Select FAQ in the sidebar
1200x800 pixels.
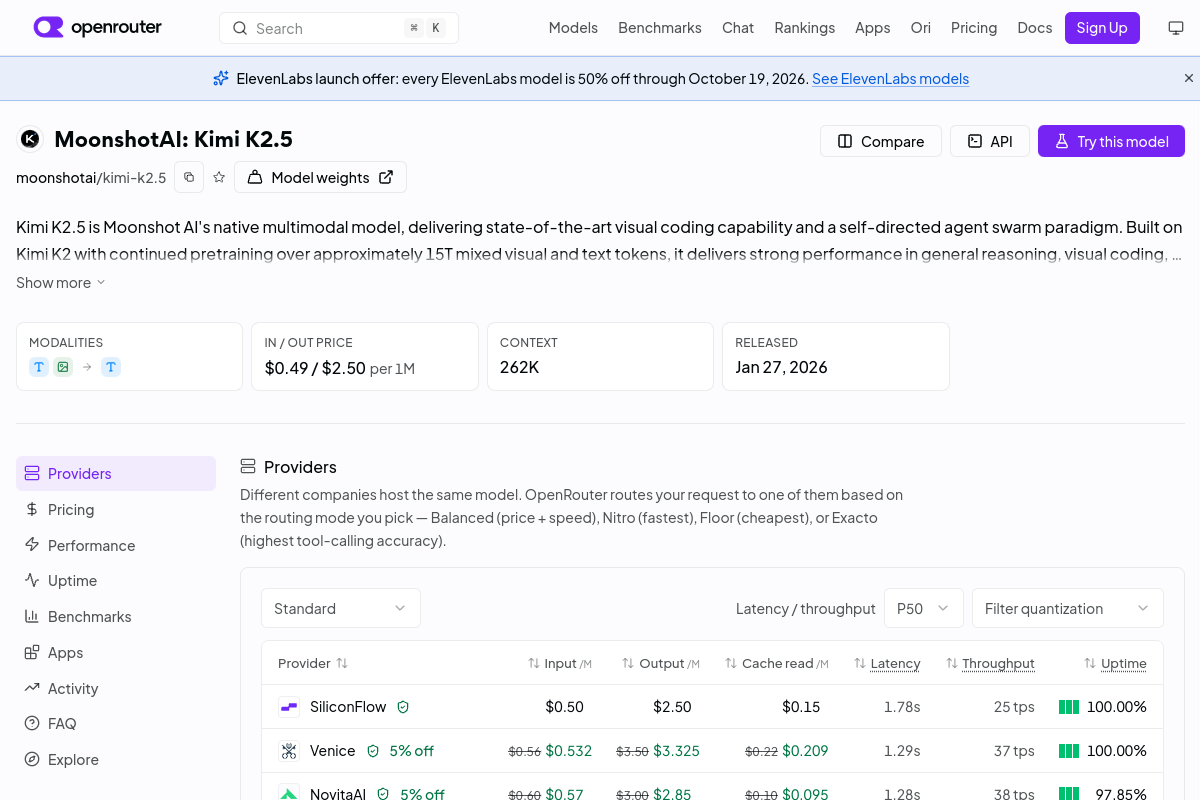pos(116,724)
